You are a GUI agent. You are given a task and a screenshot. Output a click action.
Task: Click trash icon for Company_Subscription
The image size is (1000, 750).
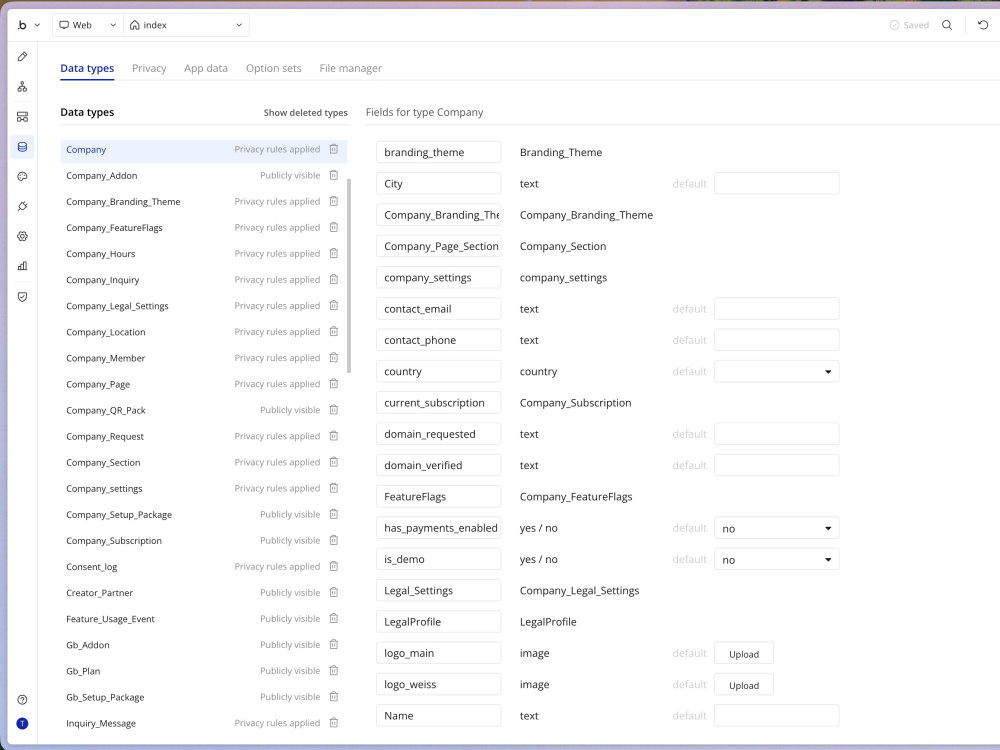pos(334,540)
